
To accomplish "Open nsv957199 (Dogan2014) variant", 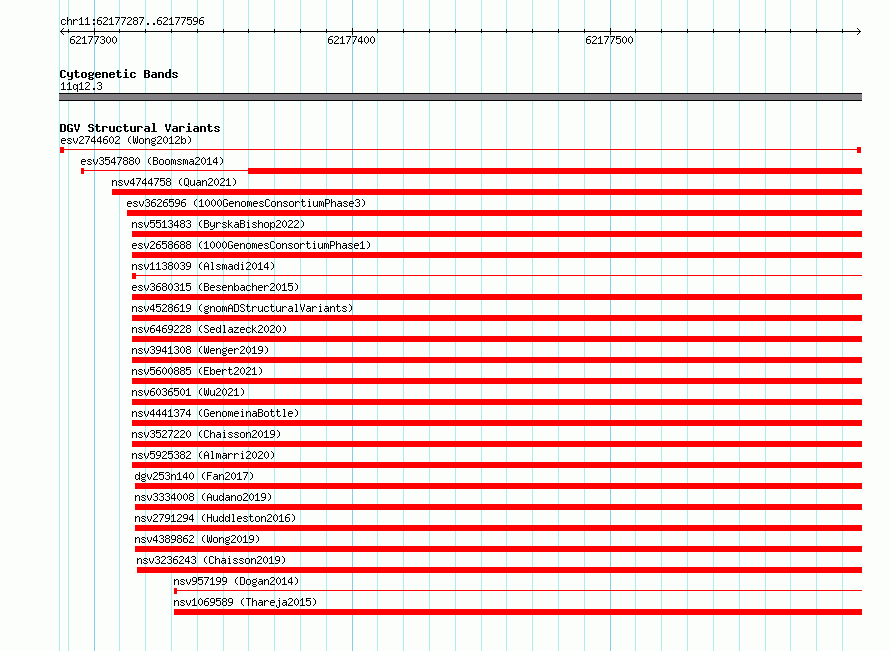I will (236, 581).
